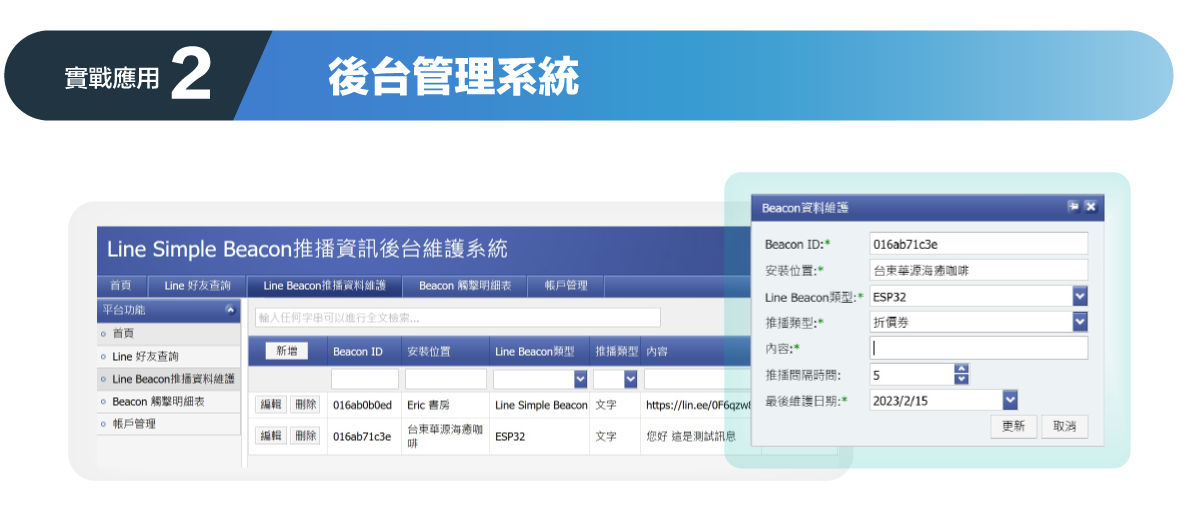Click the 安裝位置 filter field

446,379
